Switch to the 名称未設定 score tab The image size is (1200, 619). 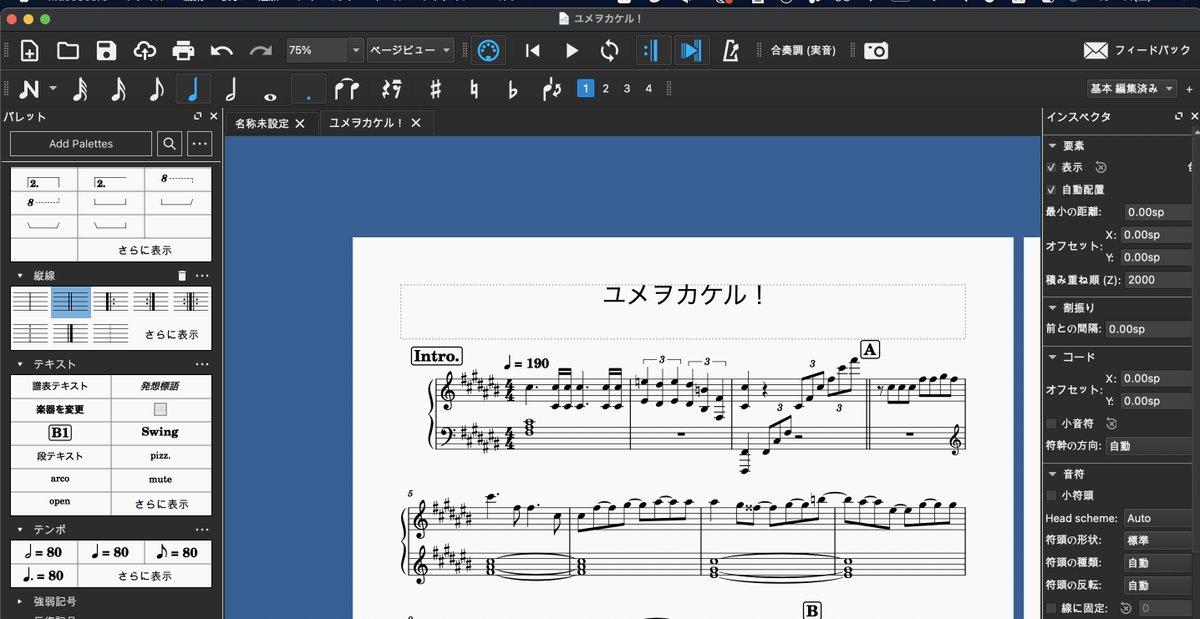tap(261, 124)
